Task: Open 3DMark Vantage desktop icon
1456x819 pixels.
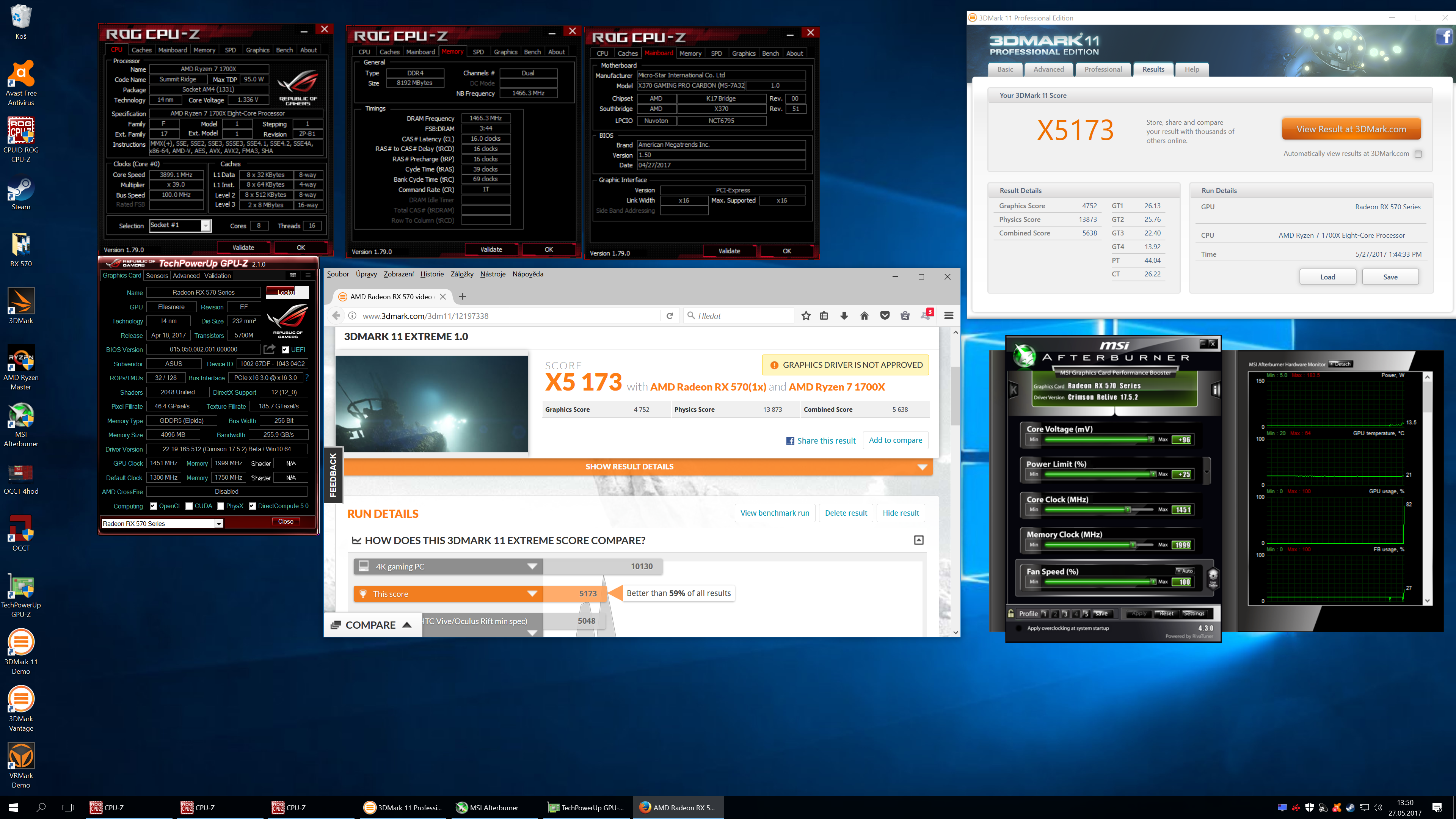Action: click(x=21, y=709)
